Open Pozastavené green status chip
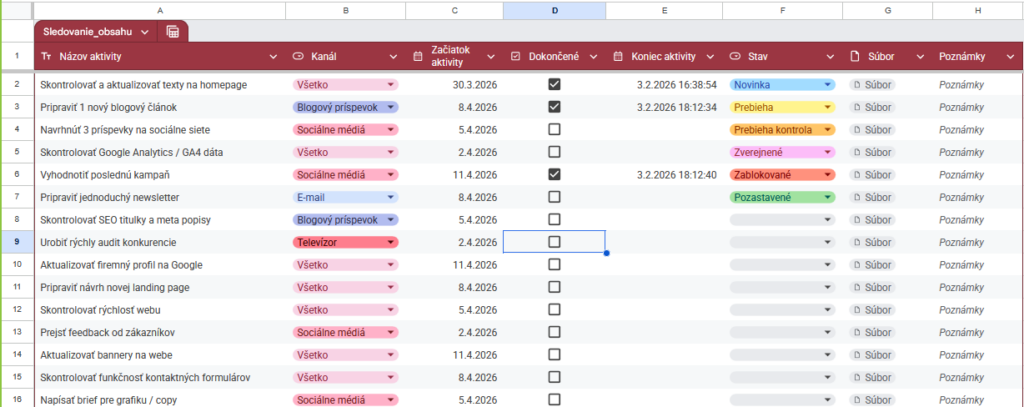The image size is (1024, 407). (782, 197)
